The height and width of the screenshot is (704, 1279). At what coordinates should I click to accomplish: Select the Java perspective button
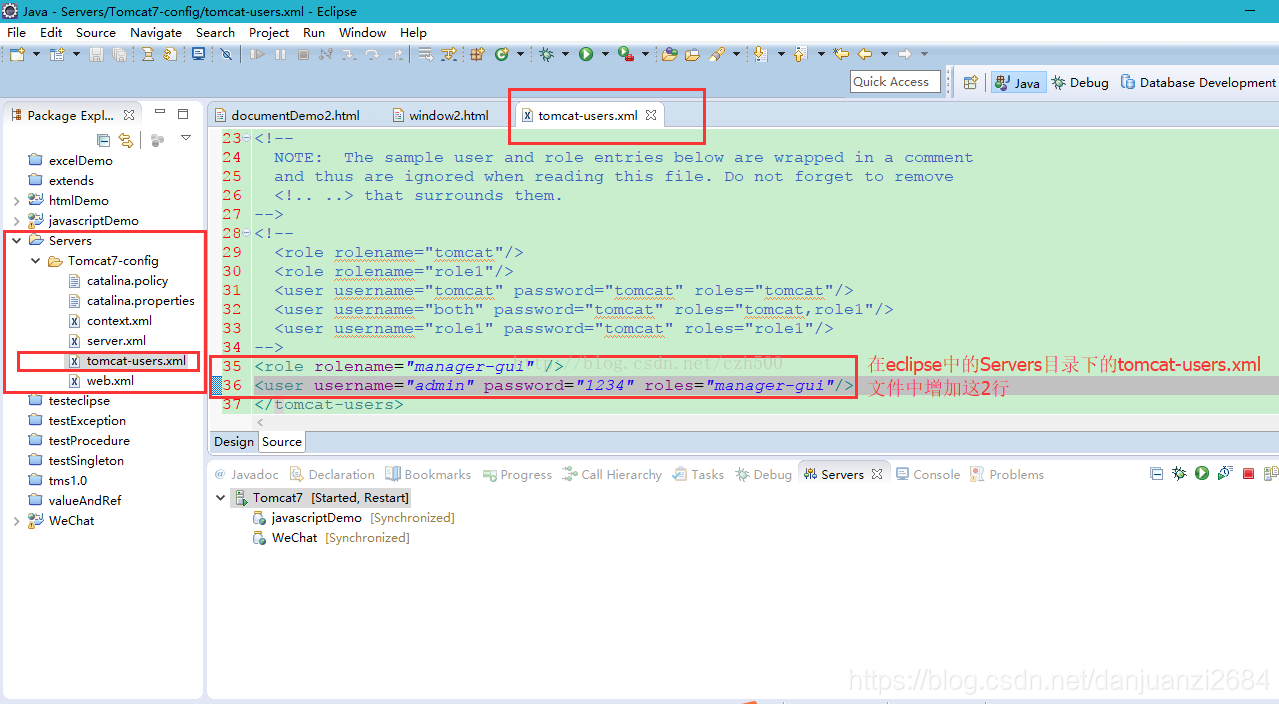[x=1017, y=83]
